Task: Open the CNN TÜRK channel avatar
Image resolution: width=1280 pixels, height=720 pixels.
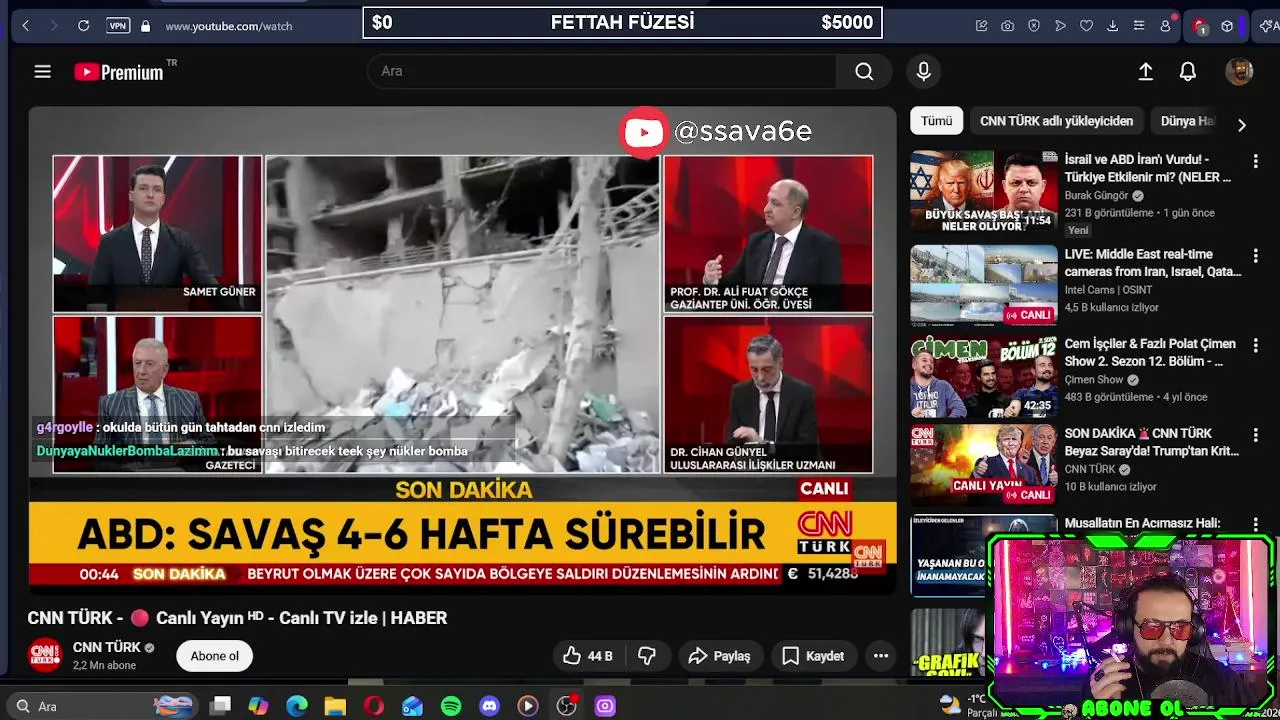Action: [x=45, y=655]
